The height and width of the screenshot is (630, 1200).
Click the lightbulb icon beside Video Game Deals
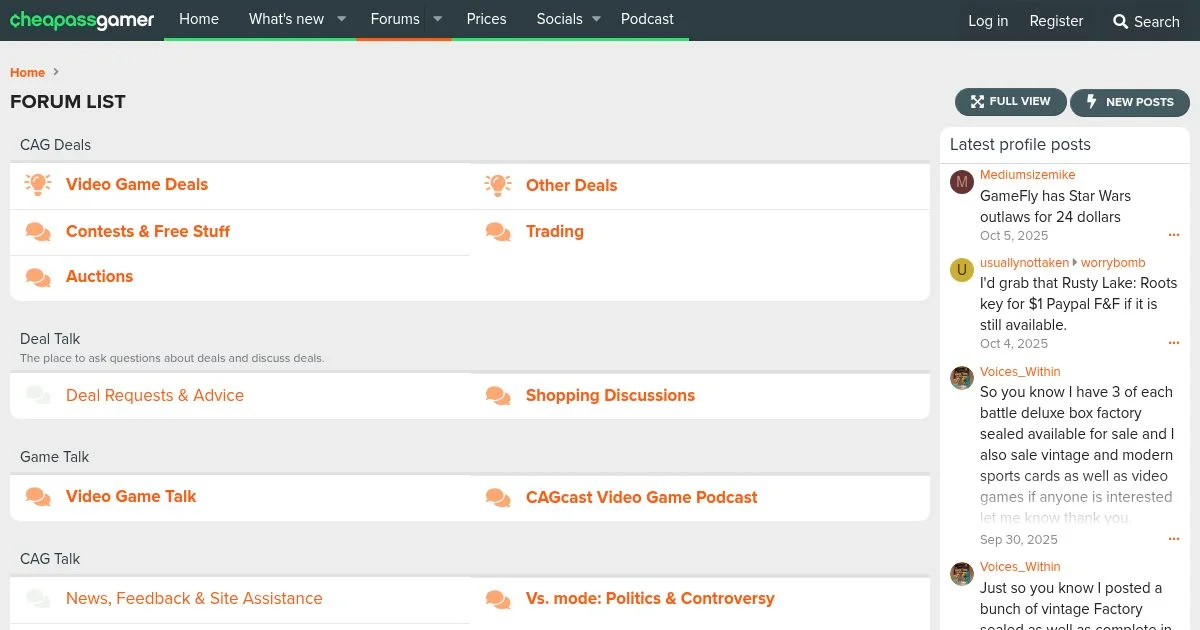38,185
